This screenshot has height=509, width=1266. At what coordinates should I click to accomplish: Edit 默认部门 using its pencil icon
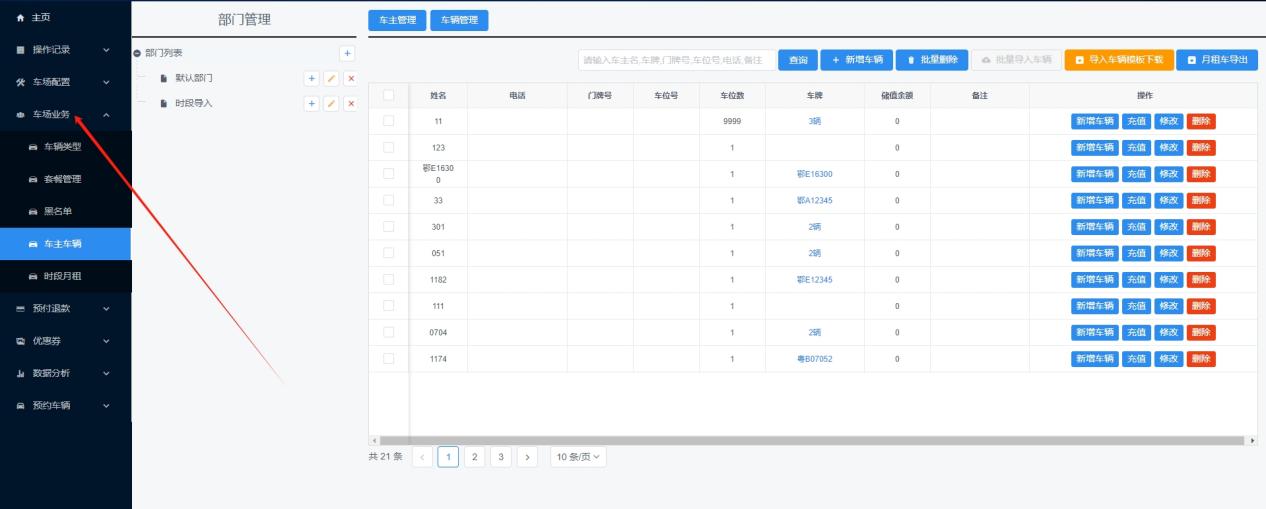coord(330,78)
